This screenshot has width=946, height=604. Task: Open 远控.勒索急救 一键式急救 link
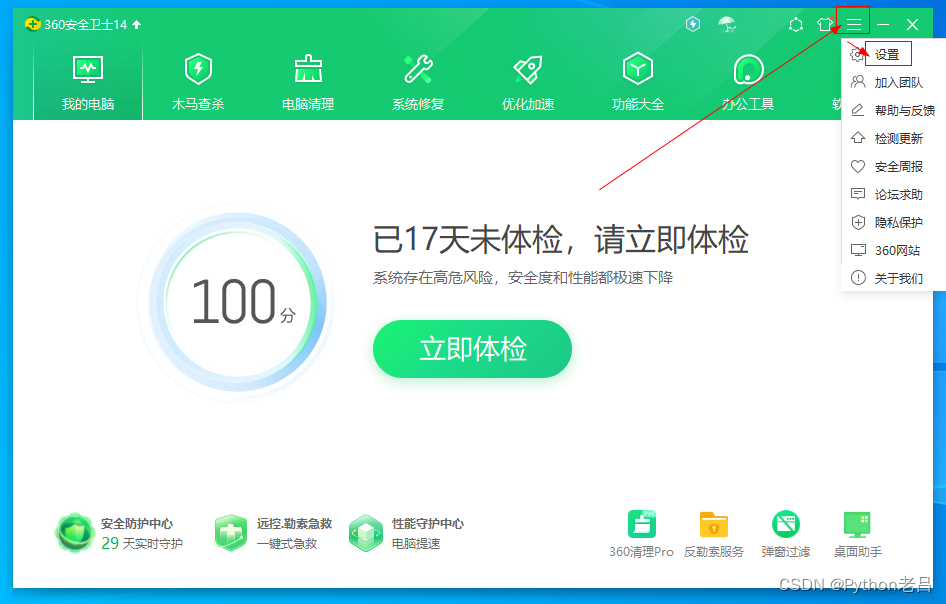tap(287, 544)
